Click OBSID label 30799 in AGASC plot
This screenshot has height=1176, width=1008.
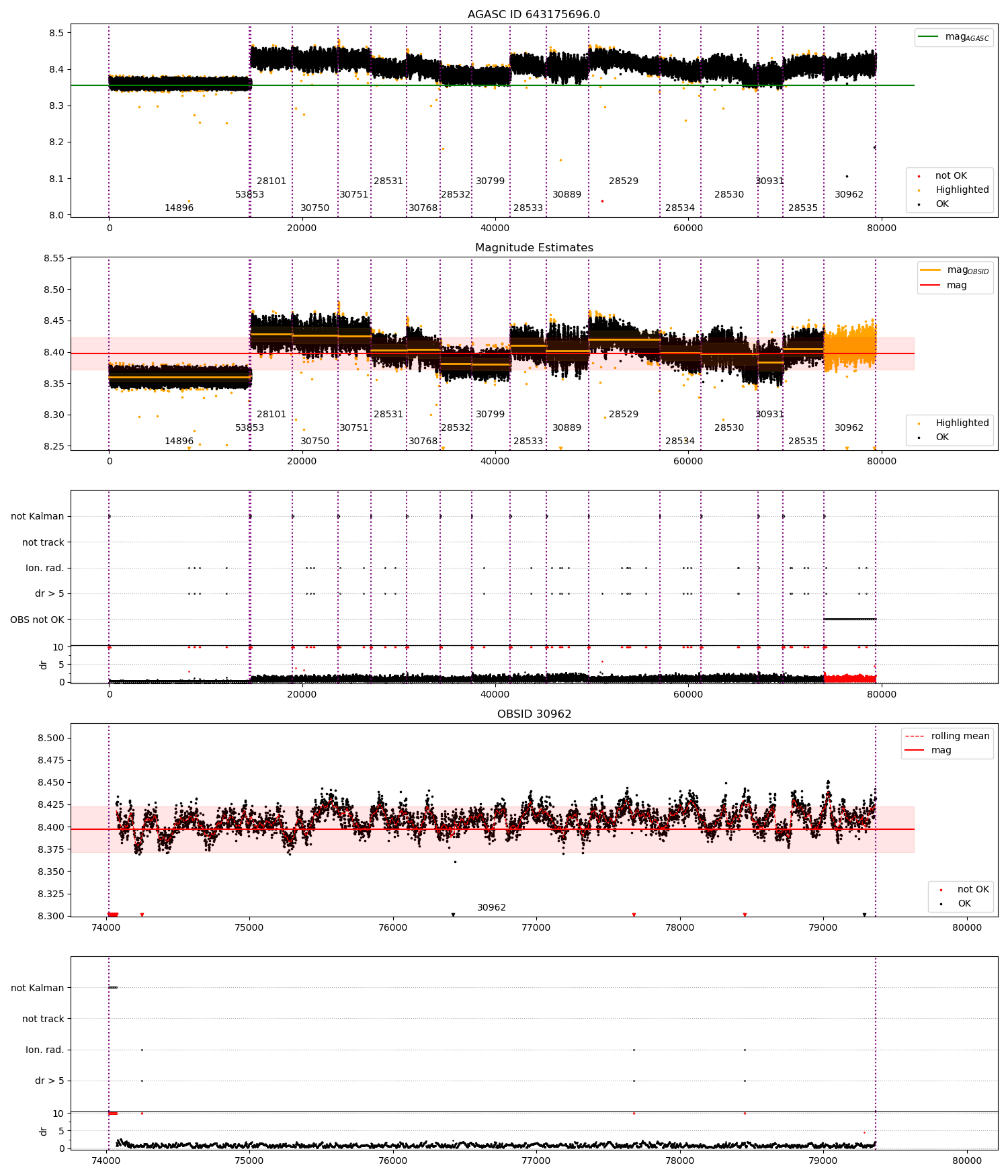pos(490,181)
